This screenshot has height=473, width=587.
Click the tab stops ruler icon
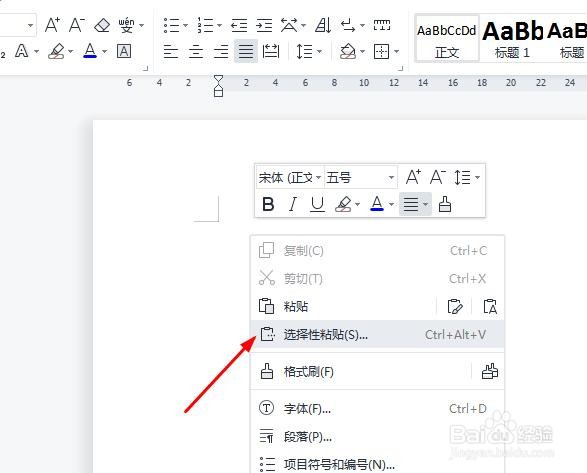click(x=382, y=25)
